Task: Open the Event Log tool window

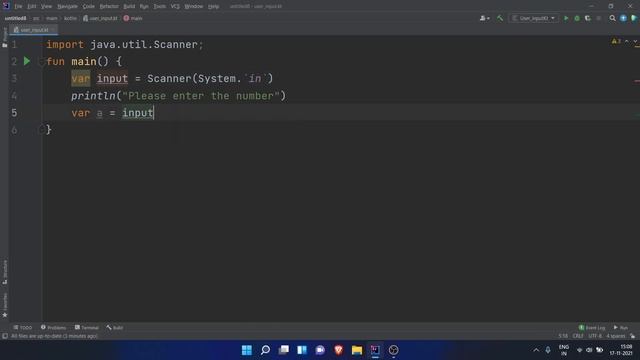Action: (592, 328)
